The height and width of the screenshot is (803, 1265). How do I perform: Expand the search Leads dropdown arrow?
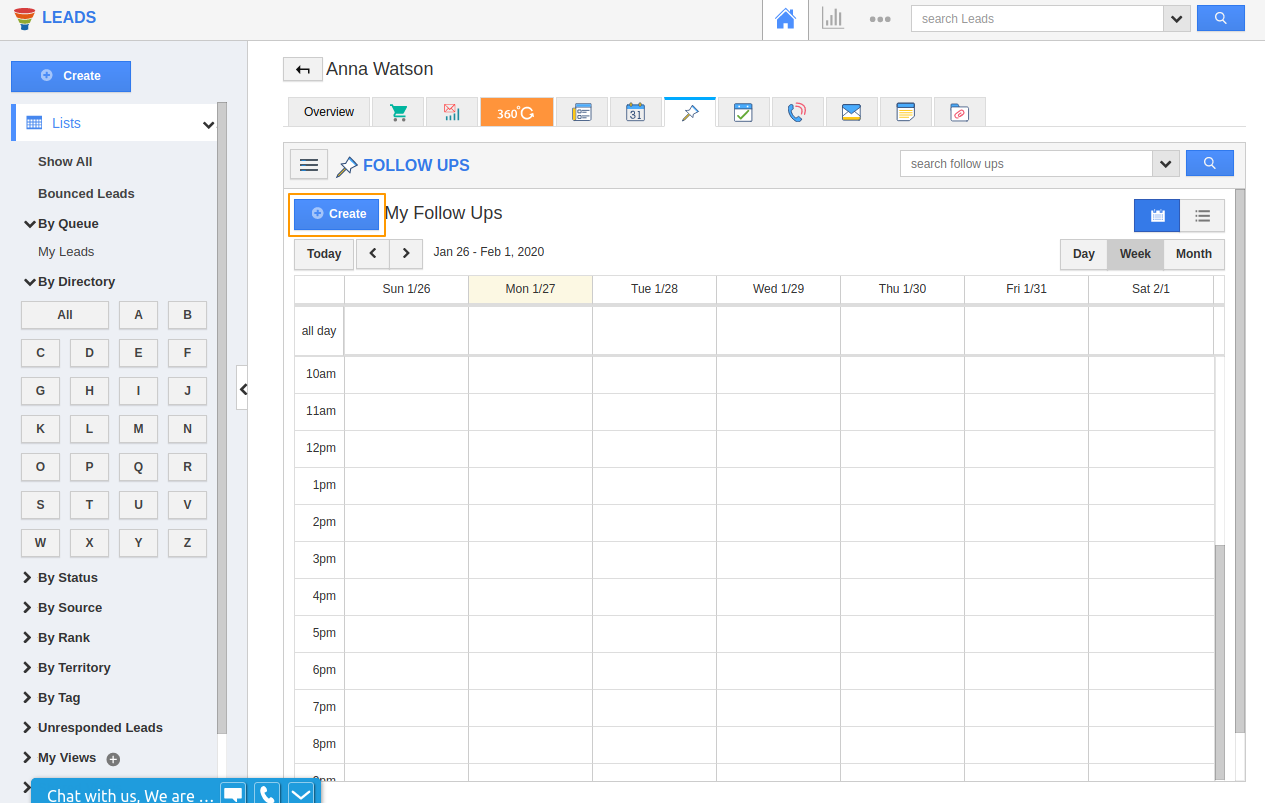(1176, 18)
